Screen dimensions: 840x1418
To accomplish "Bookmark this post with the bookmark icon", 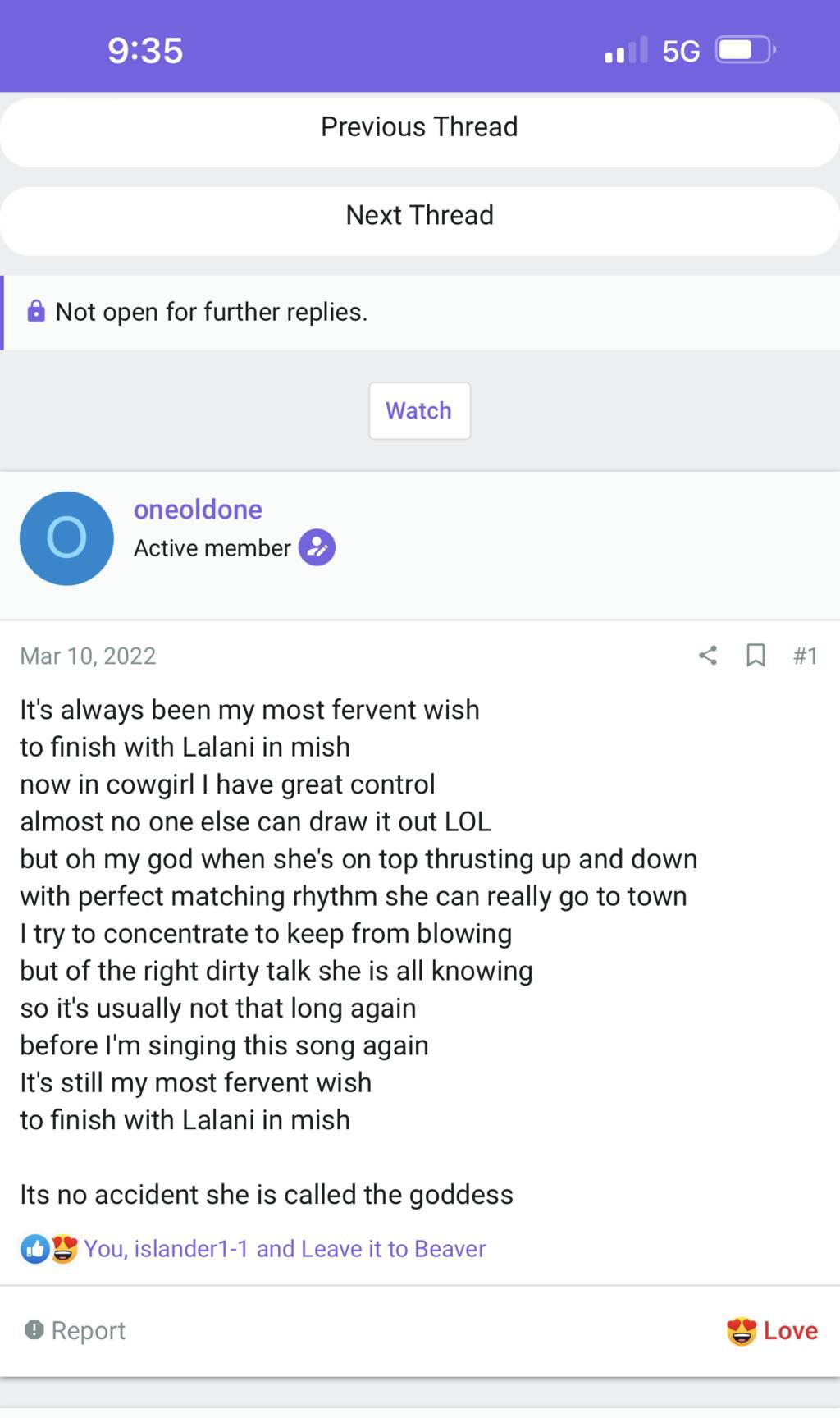I will tap(756, 655).
